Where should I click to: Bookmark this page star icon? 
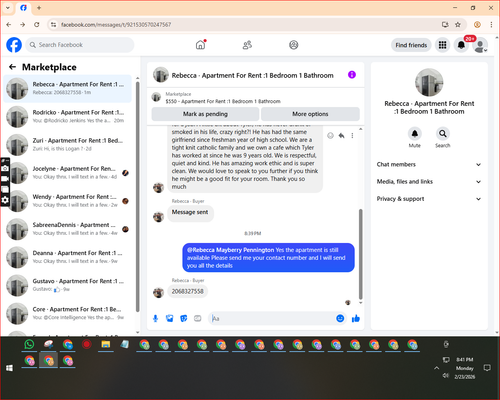click(458, 24)
